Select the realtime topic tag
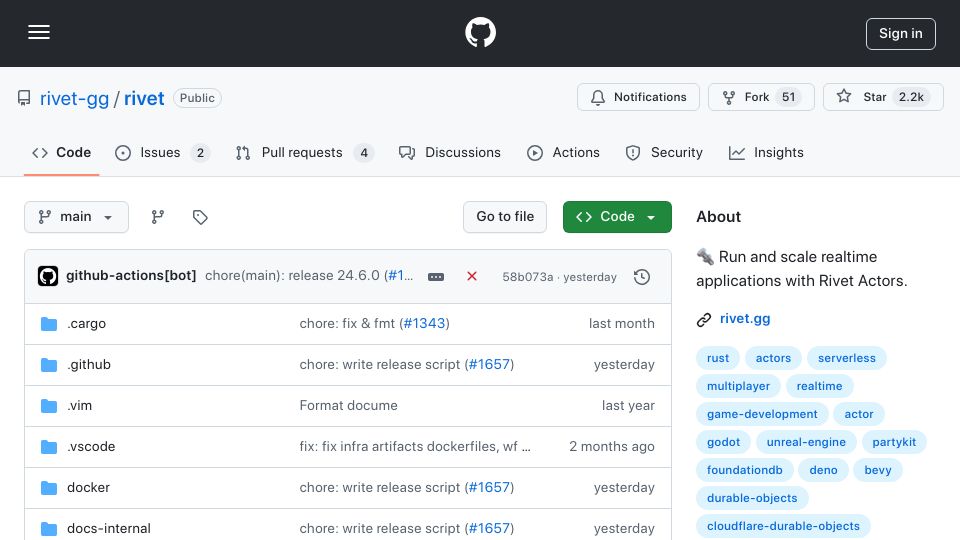960x540 pixels. [x=819, y=386]
